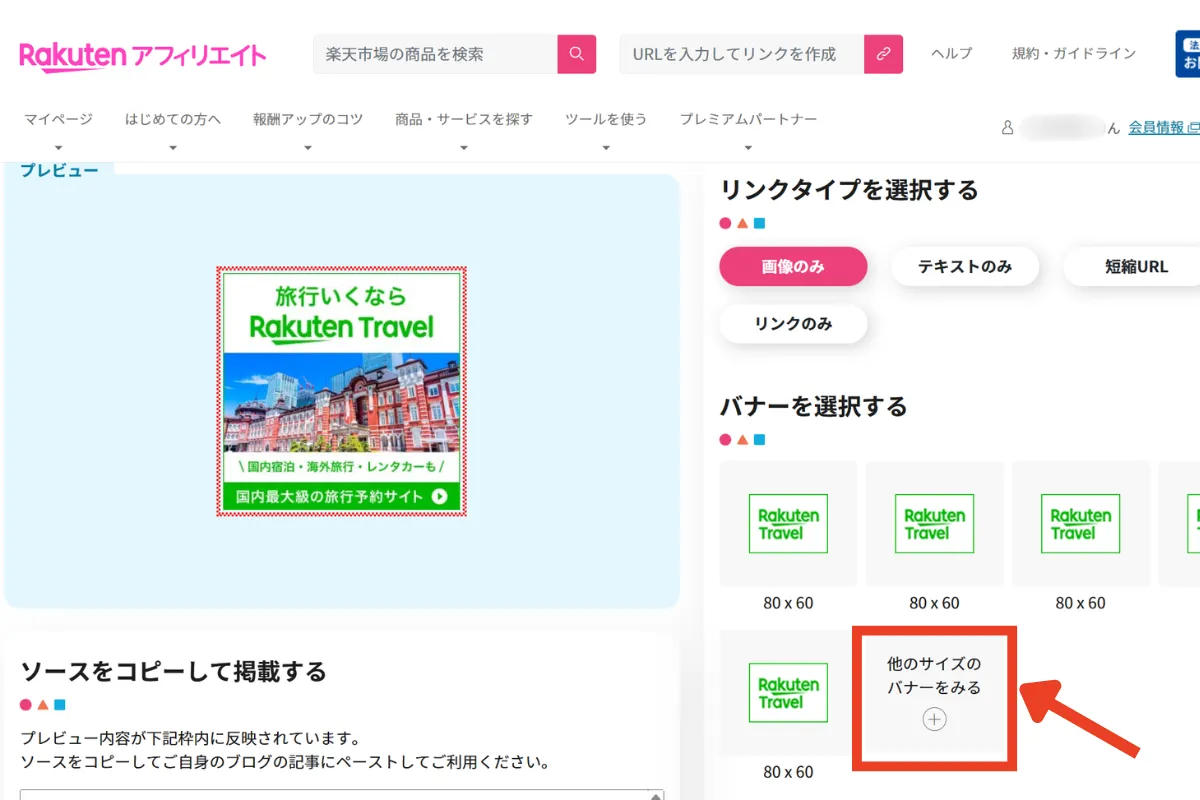Click the リンクタイプを選択する heading
This screenshot has width=1200, height=800.
849,189
